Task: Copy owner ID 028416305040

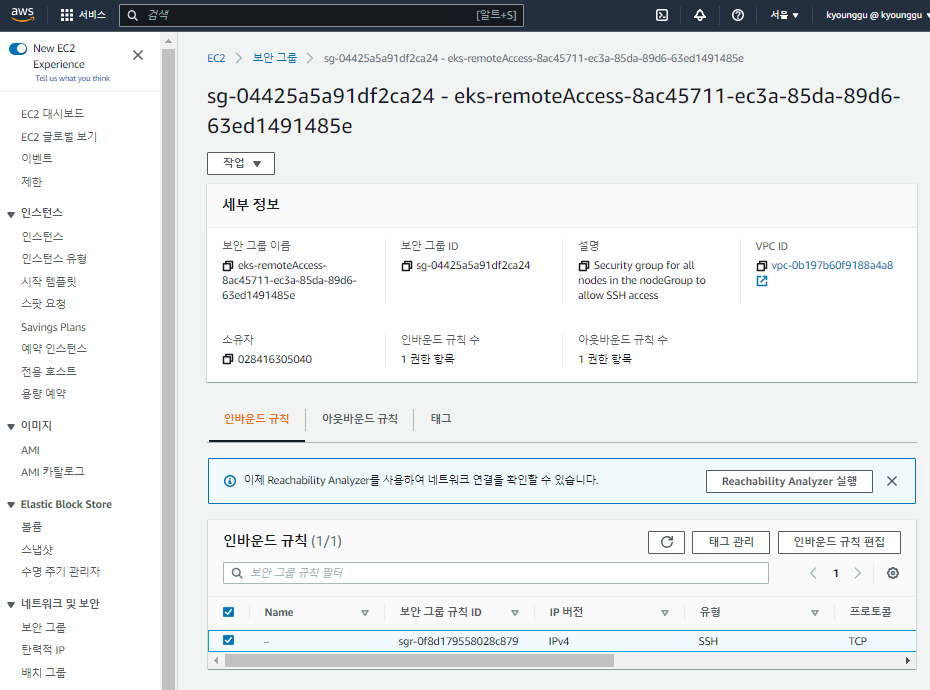Action: [x=228, y=359]
